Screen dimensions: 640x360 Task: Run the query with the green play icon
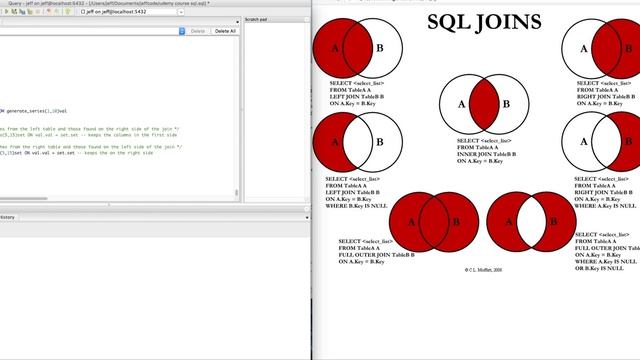pyautogui.click(x=7, y=12)
